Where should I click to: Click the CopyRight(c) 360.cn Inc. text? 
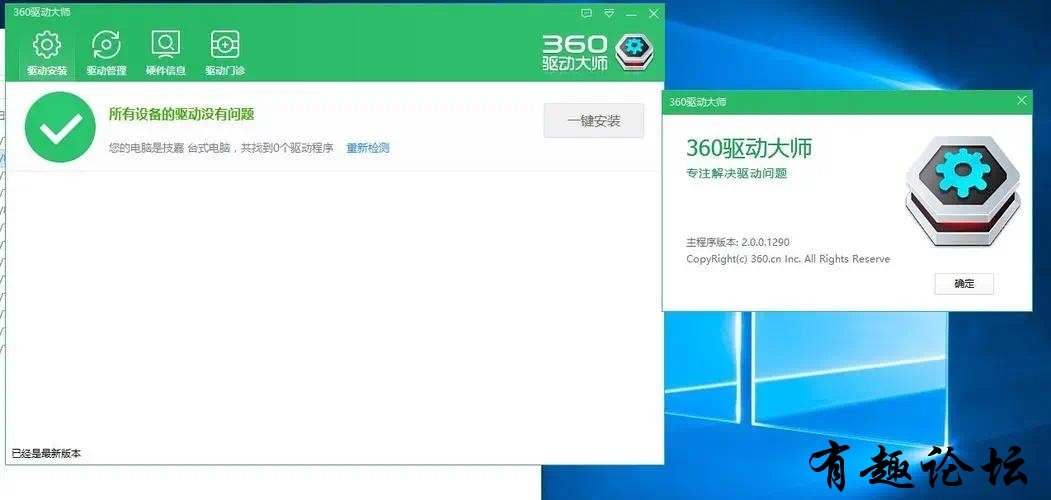pos(788,259)
